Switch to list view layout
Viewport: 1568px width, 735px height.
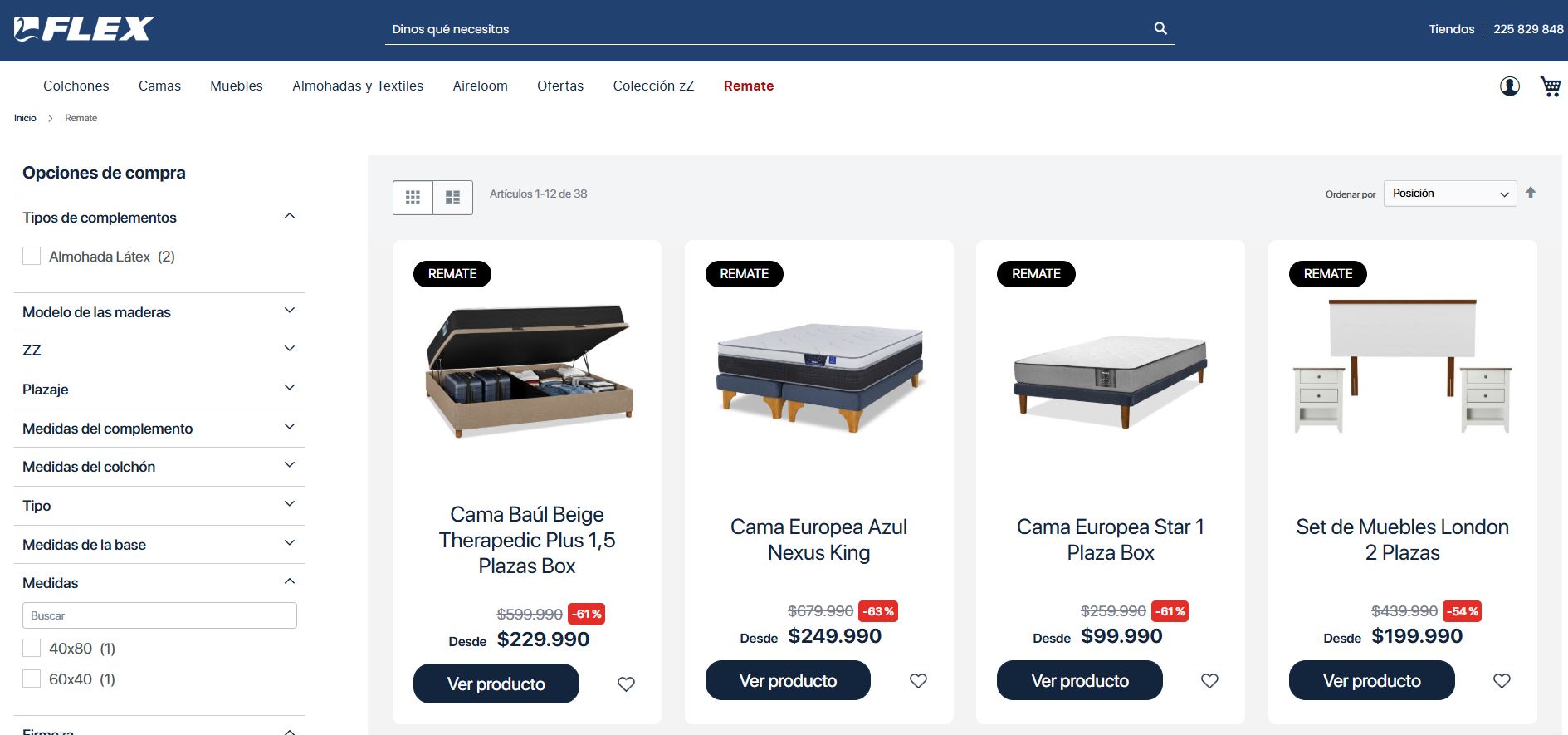click(x=452, y=198)
